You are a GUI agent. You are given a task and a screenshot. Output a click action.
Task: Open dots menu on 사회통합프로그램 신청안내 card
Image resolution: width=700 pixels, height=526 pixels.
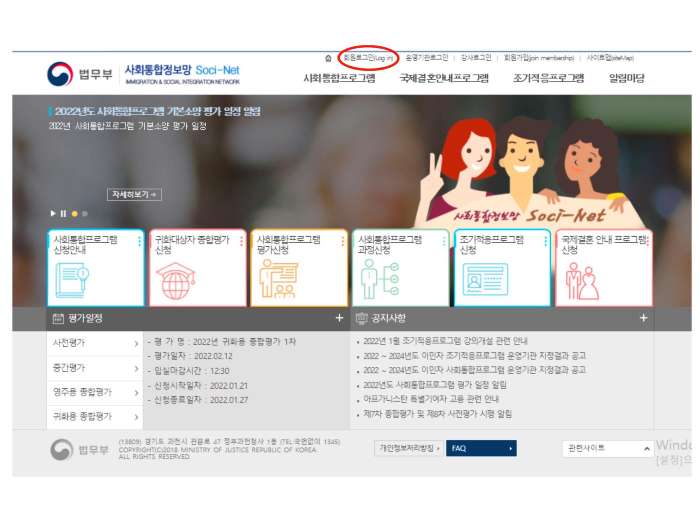139,241
